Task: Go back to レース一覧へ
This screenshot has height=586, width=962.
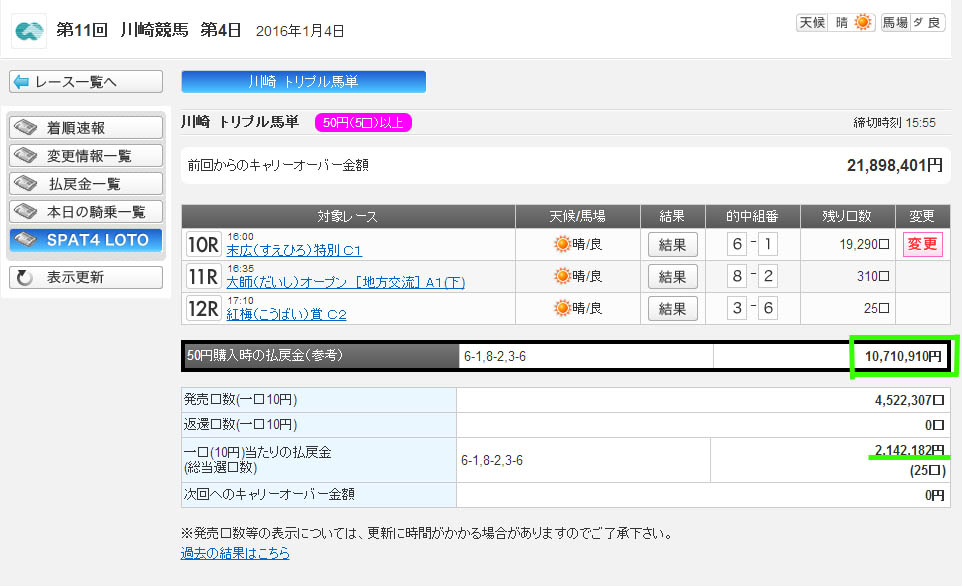Action: tap(85, 82)
